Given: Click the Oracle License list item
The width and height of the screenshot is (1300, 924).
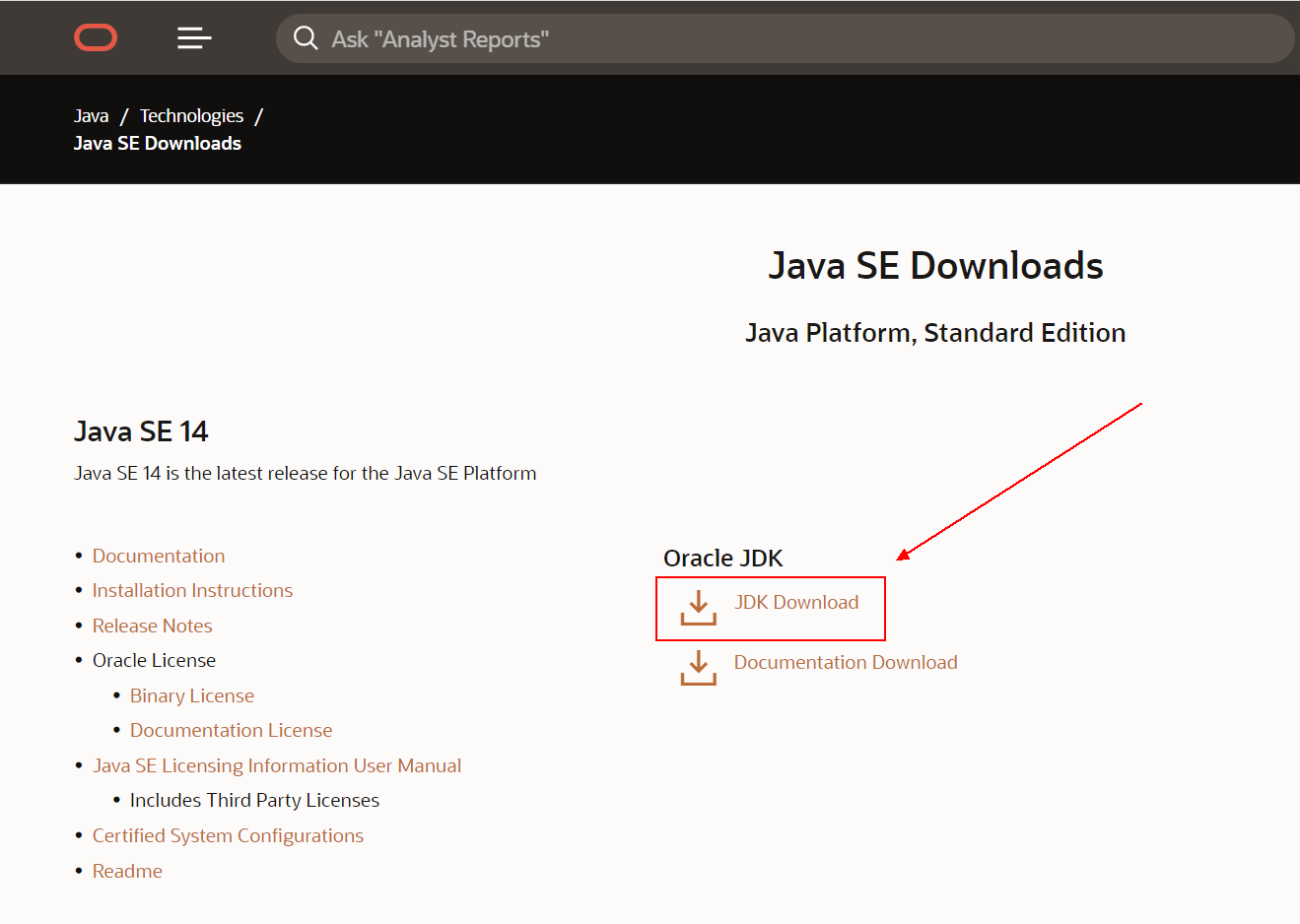Looking at the screenshot, I should 154,660.
